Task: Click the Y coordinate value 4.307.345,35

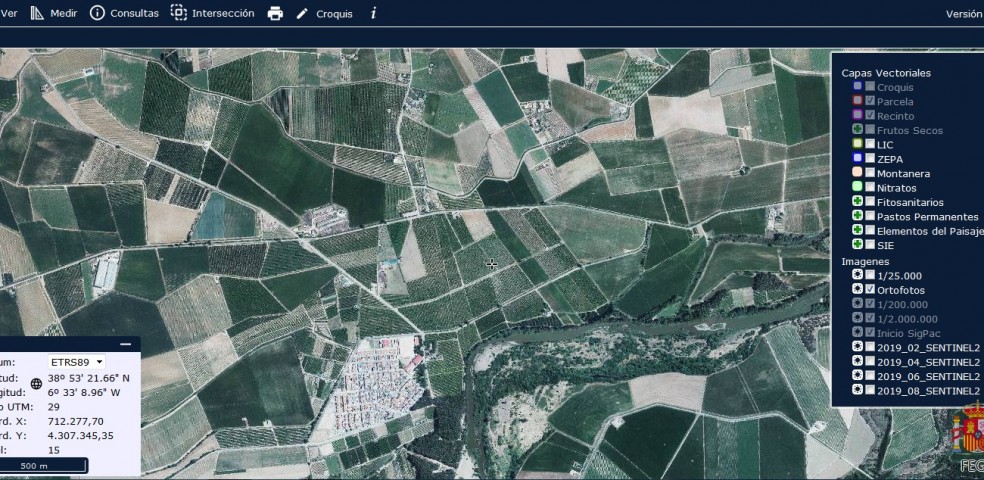Action: pyautogui.click(x=80, y=435)
